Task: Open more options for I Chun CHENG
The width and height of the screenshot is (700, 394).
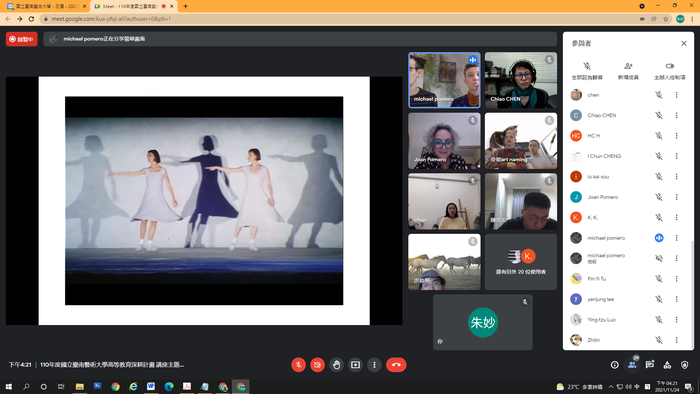Action: 676,156
